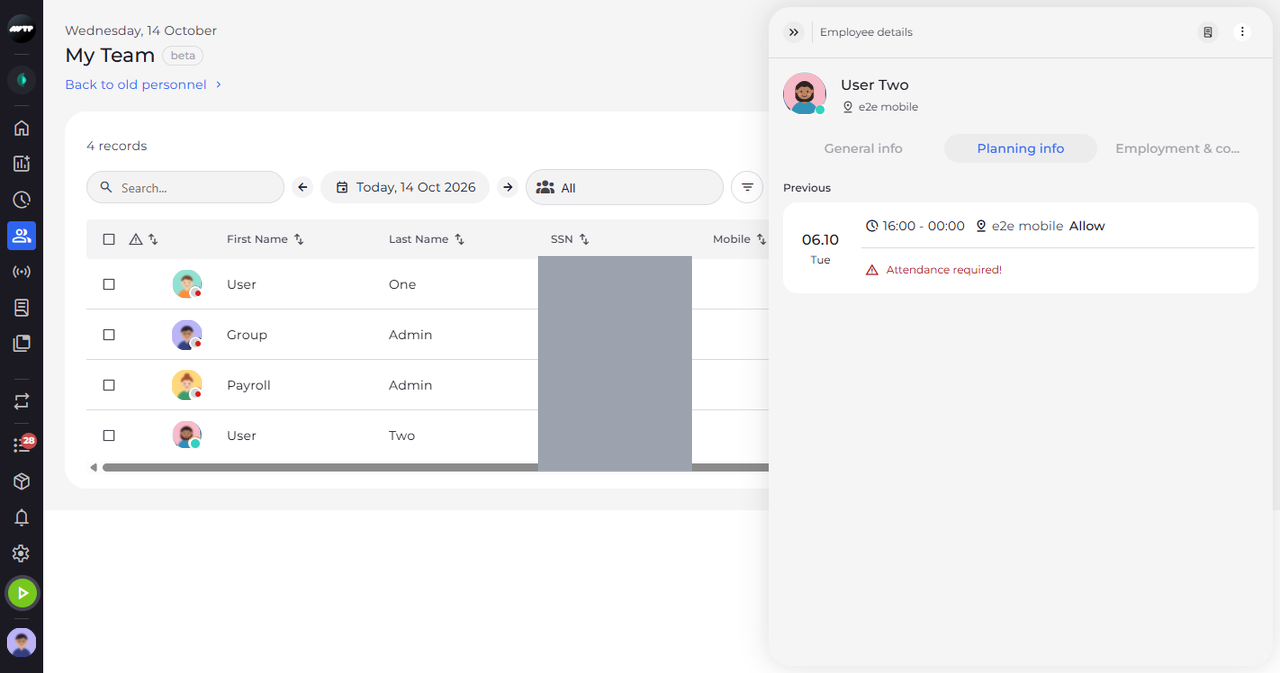
Task: Click the 'e2e mobile' location under User Two
Action: (x=888, y=107)
